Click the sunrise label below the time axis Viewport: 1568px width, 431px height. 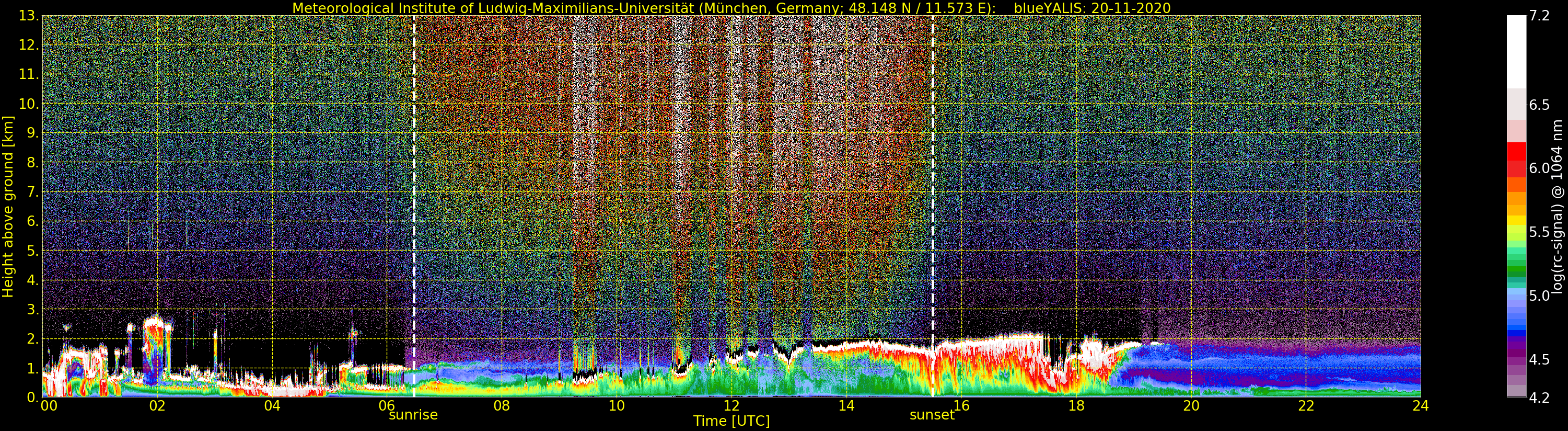coord(413,415)
